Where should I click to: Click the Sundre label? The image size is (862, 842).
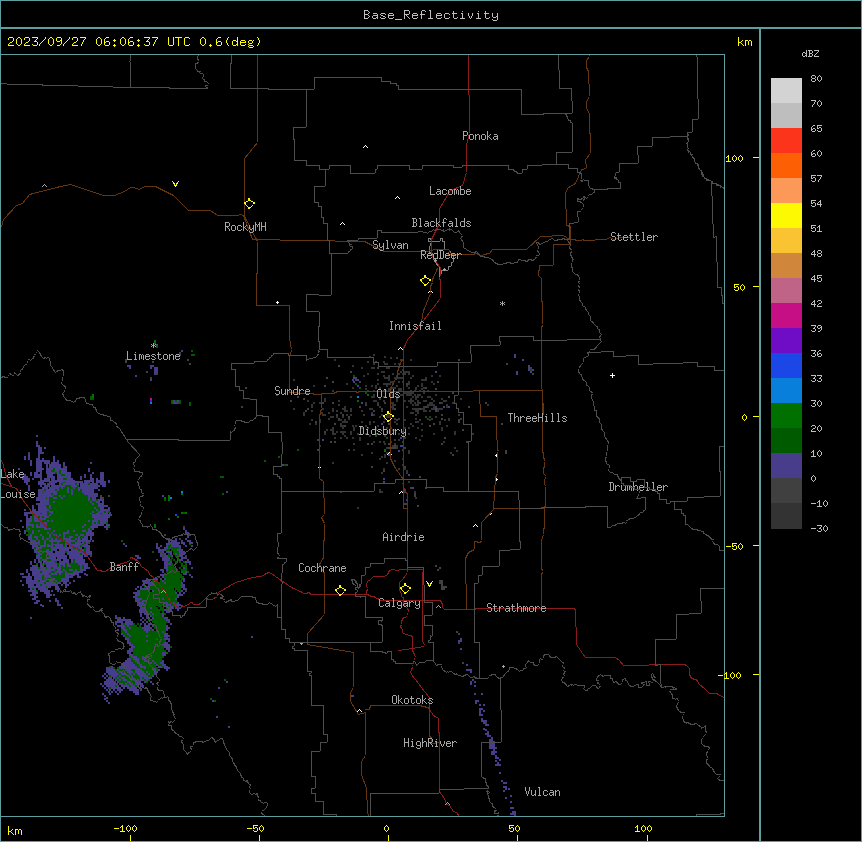[x=292, y=391]
